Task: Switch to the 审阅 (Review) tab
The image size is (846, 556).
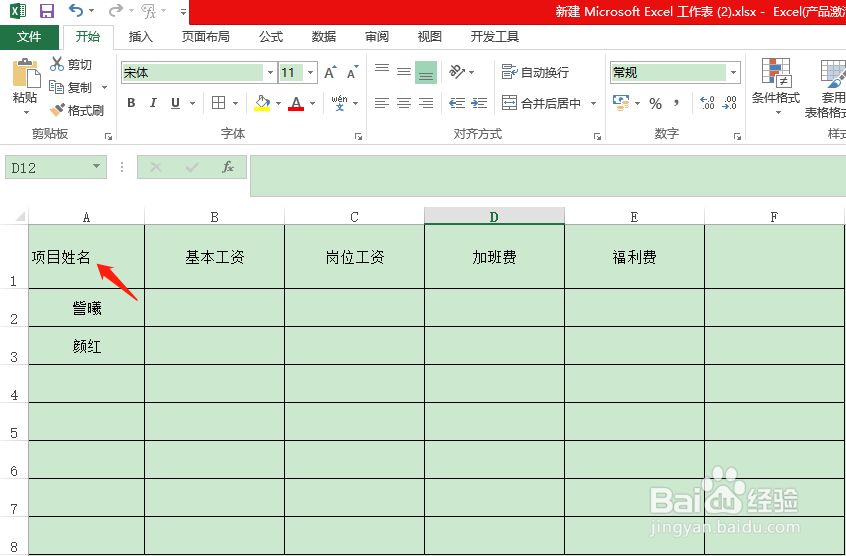Action: click(377, 37)
